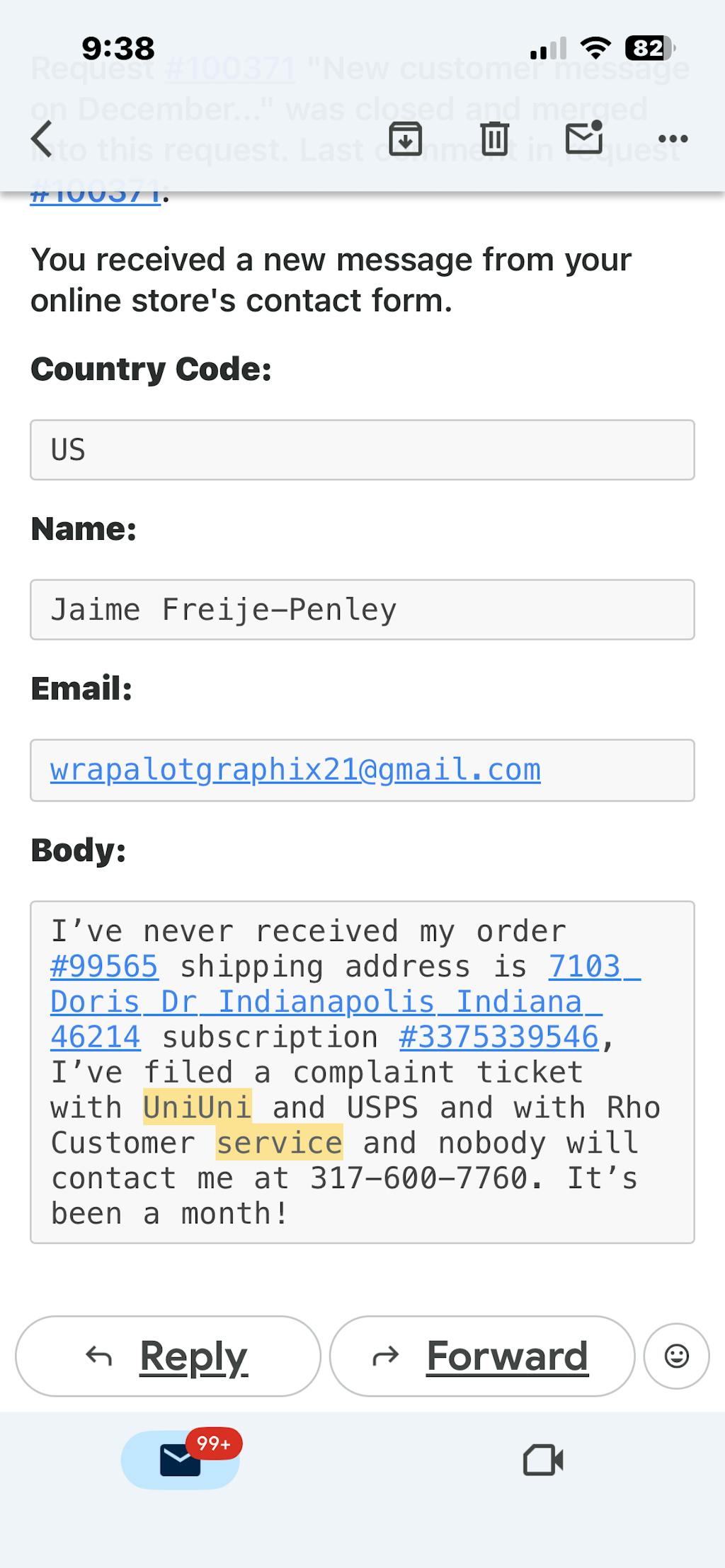Tap the highlighted word service
725x1568 pixels.
click(279, 1143)
